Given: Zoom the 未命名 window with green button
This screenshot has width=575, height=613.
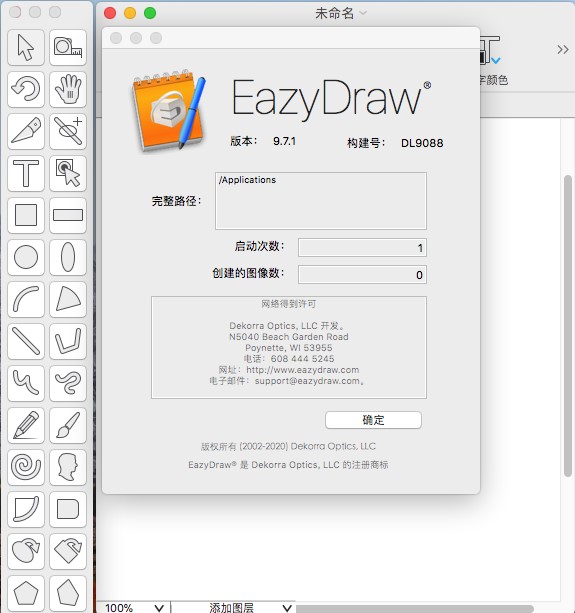Looking at the screenshot, I should tap(150, 13).
